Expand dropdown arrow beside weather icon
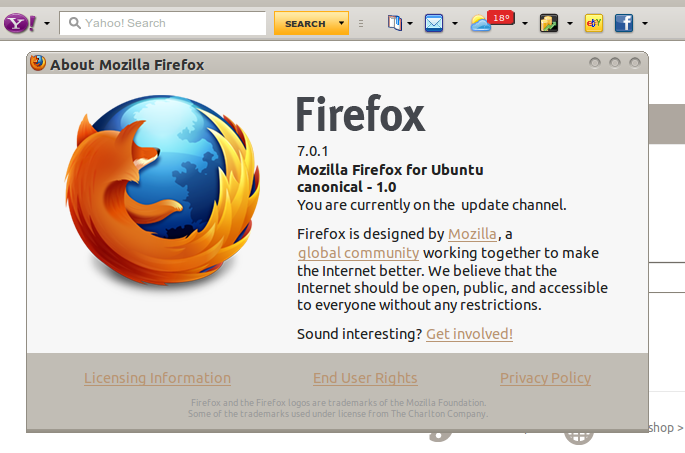685x453 pixels. [x=524, y=23]
